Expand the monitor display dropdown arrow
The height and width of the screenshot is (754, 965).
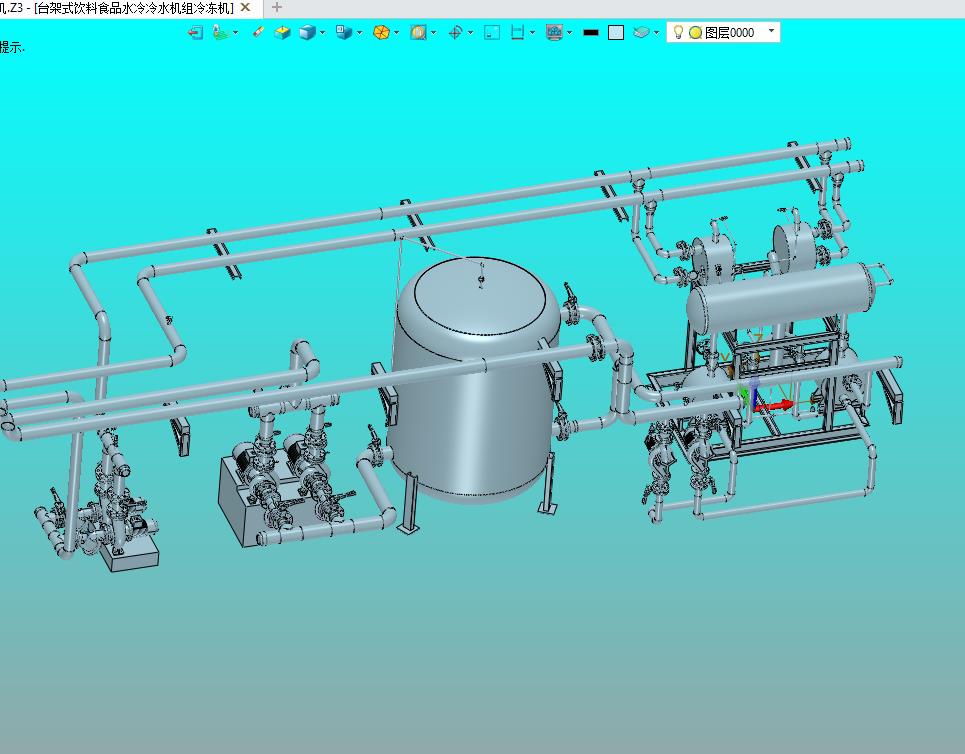[x=570, y=33]
